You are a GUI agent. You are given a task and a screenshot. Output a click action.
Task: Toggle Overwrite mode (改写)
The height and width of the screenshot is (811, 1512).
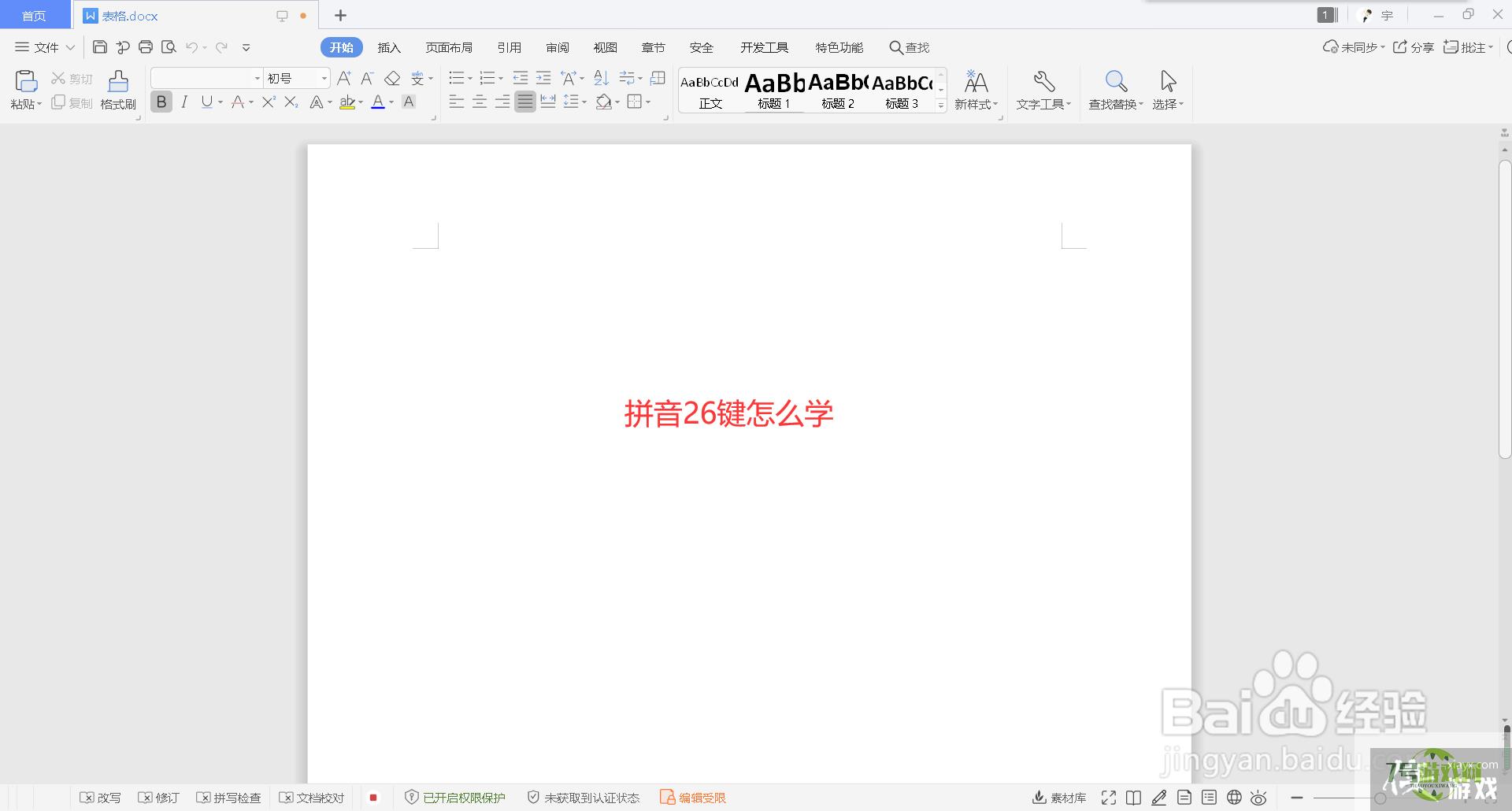pos(100,798)
